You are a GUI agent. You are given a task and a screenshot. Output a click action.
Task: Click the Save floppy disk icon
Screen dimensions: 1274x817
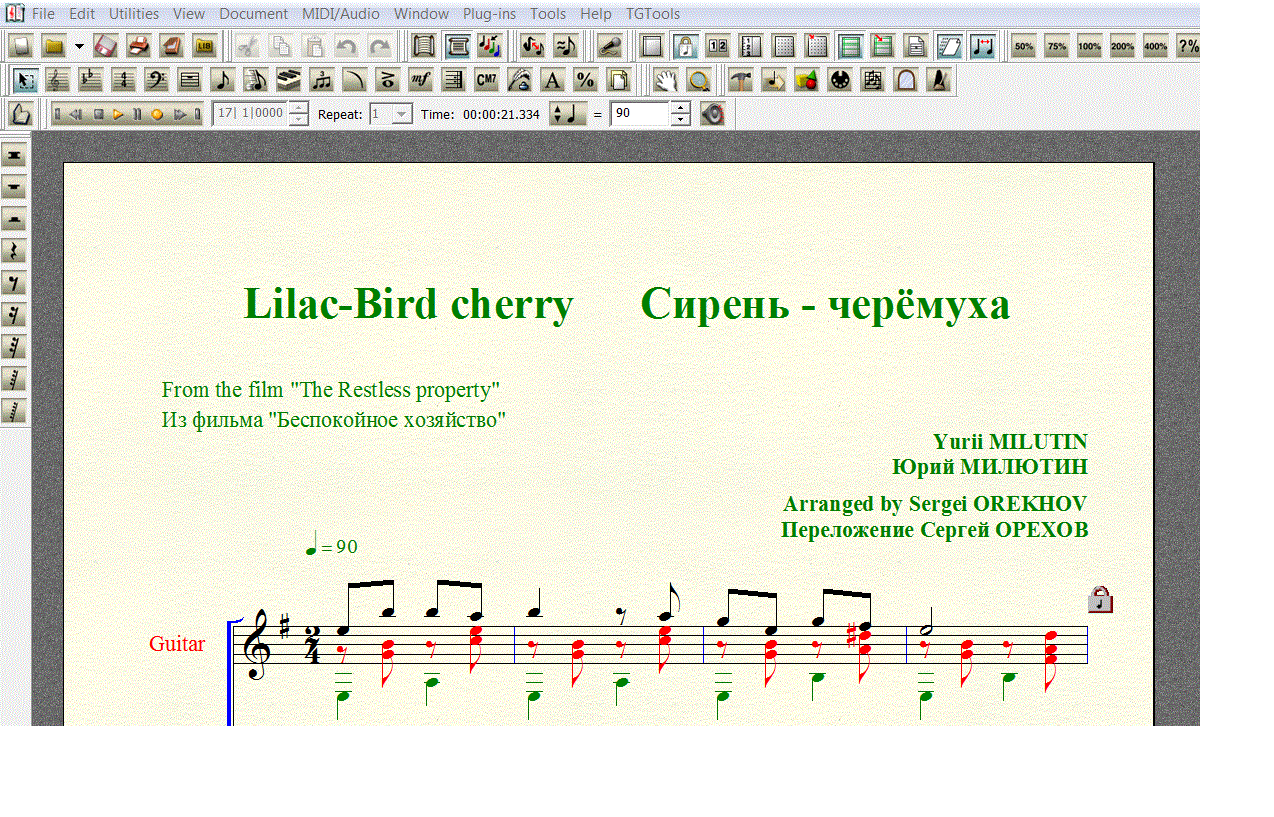(107, 46)
